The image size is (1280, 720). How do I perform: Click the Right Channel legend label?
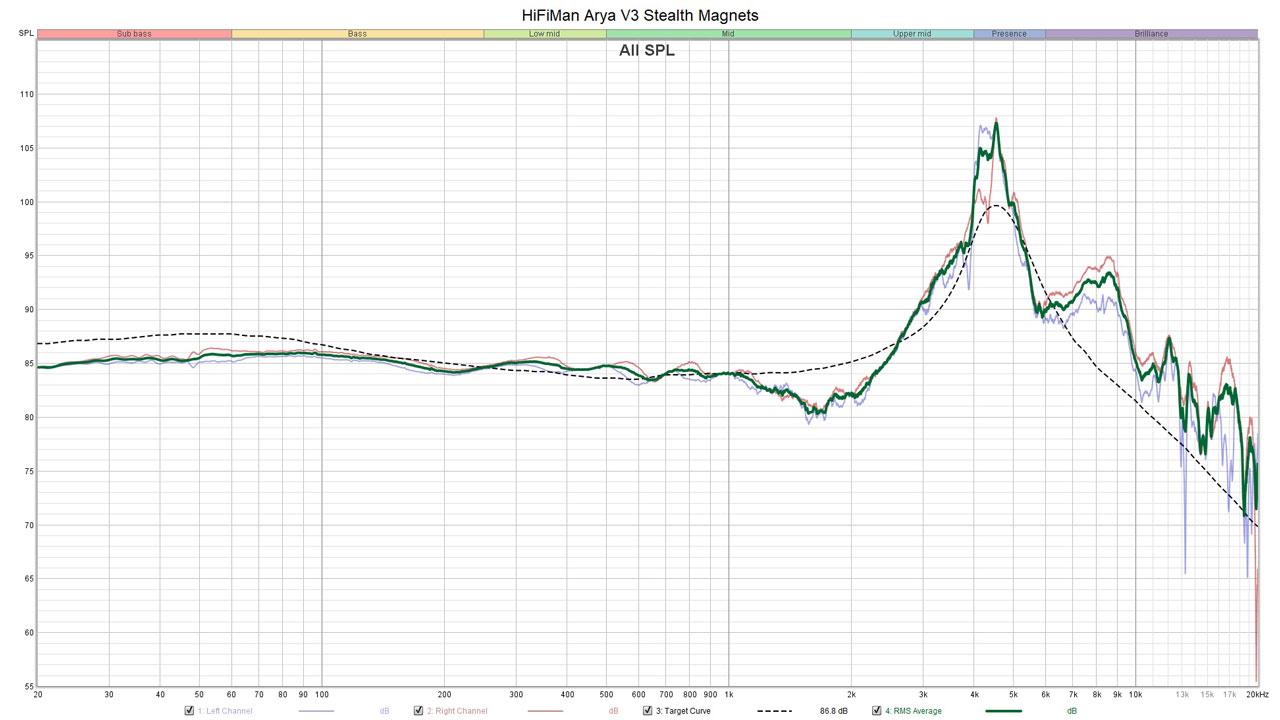457,711
